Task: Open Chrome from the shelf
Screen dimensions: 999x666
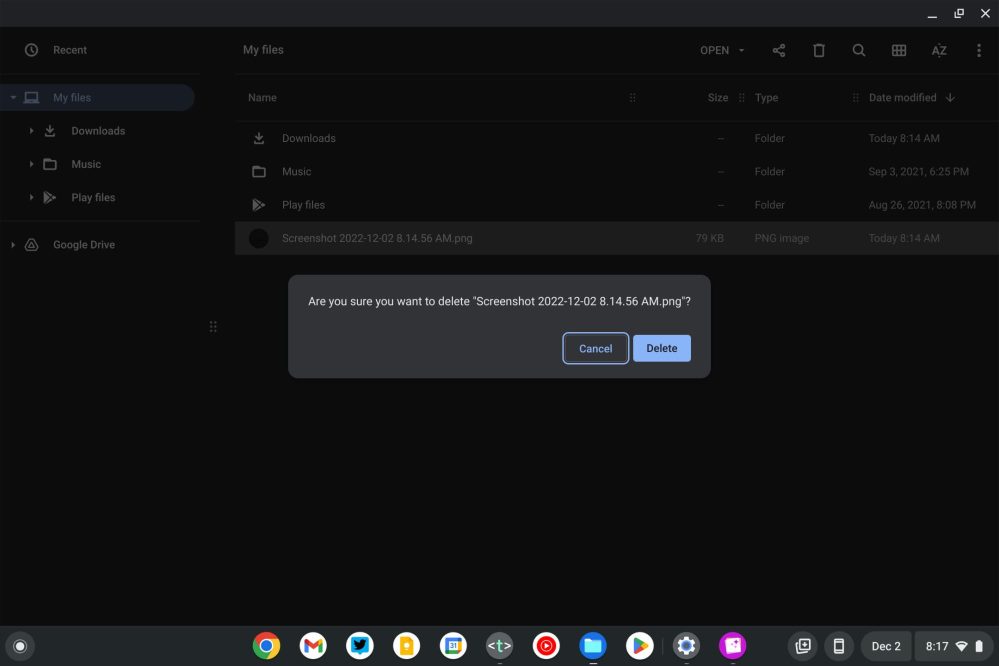Action: point(266,646)
